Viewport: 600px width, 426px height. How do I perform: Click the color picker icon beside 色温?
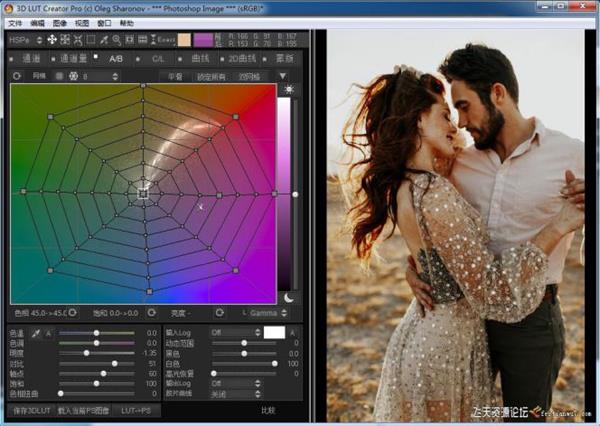(x=37, y=332)
